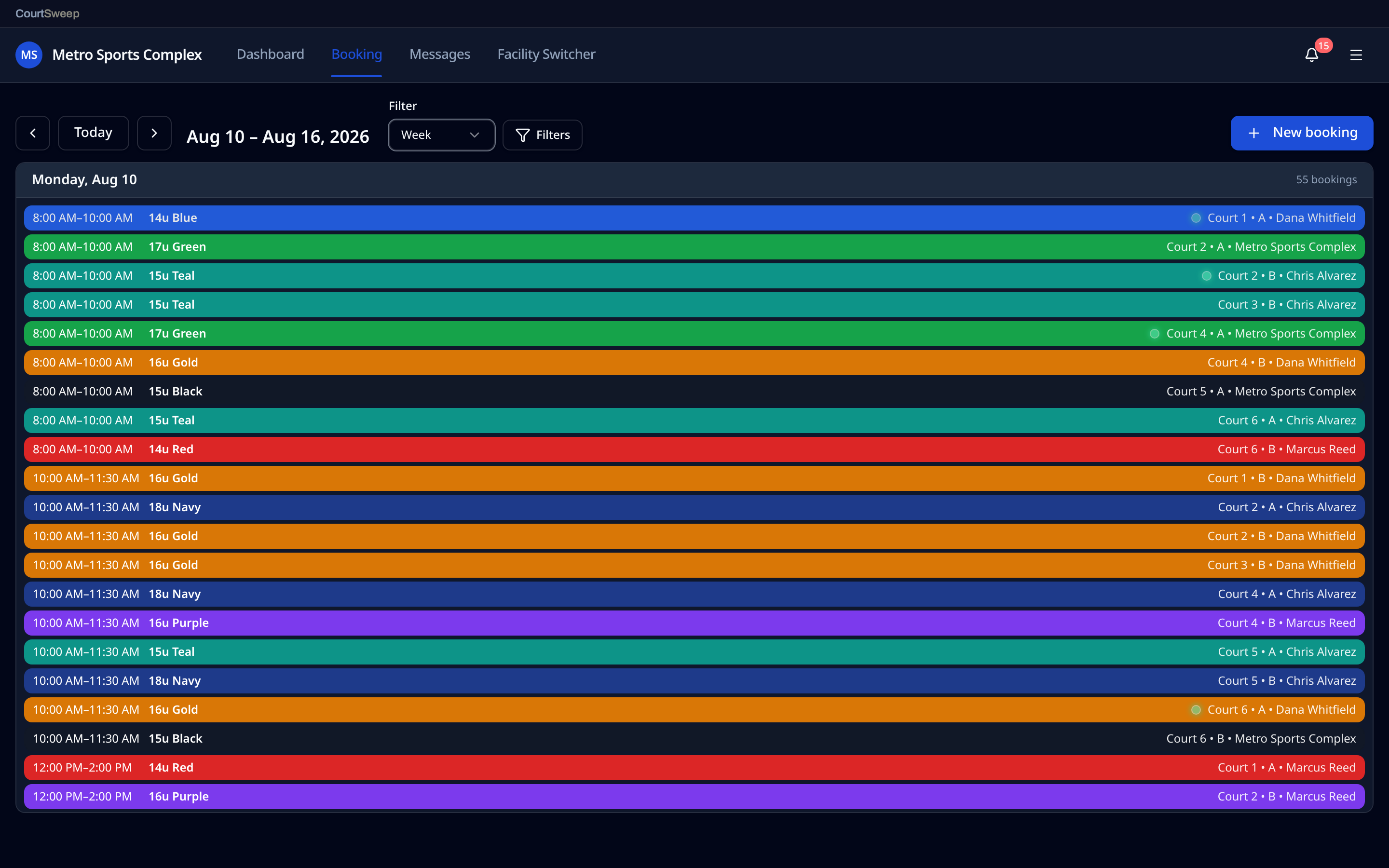Open 8:00 AM 15u Teal Court 6 A booking

694,421
